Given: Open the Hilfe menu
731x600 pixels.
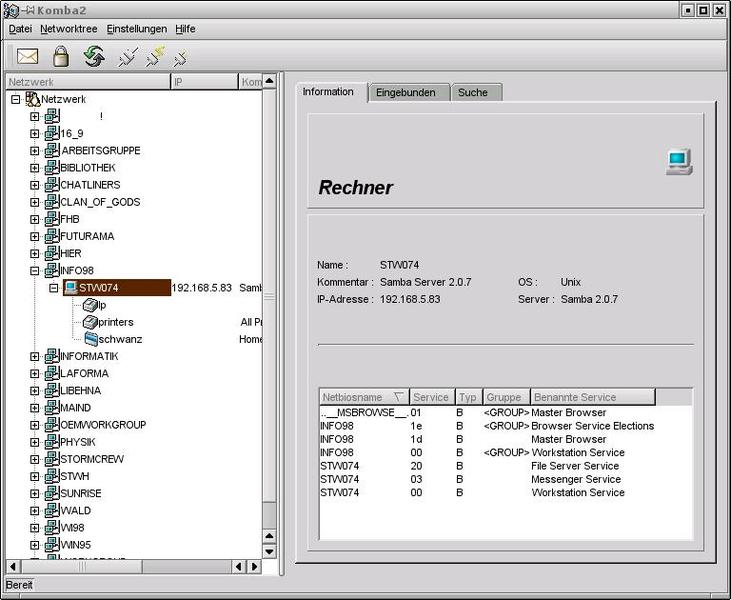Looking at the screenshot, I should 185,29.
